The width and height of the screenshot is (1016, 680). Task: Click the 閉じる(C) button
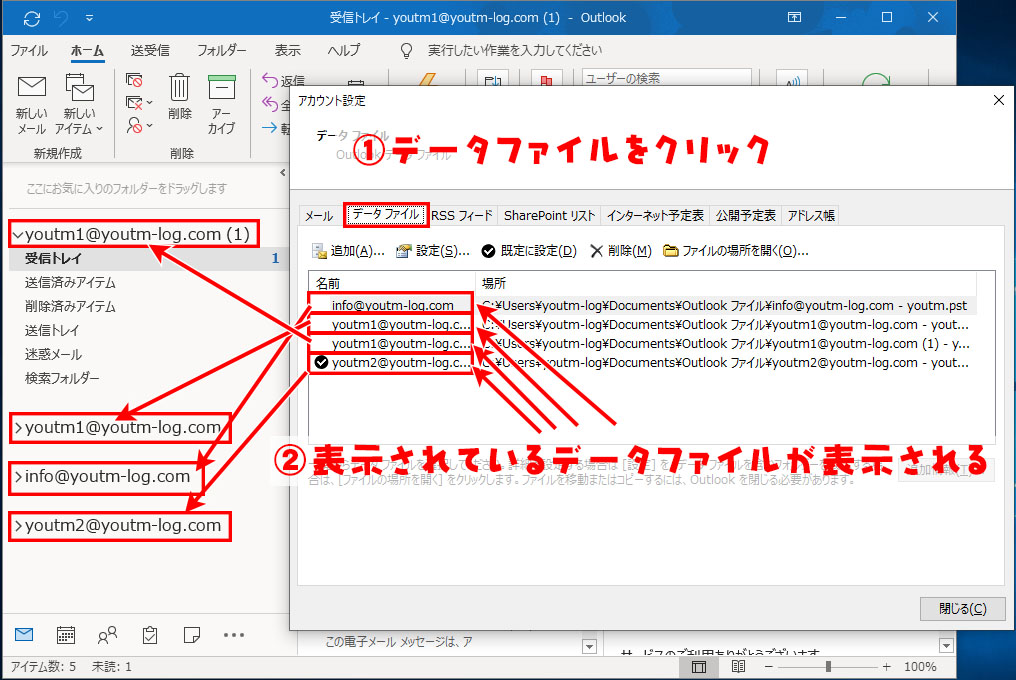pyautogui.click(x=962, y=609)
